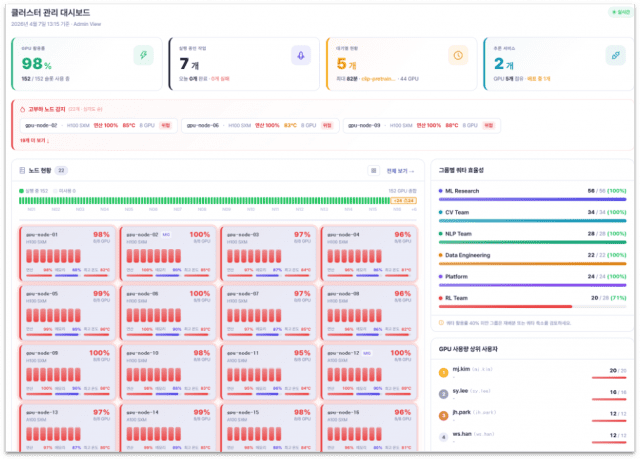
Task: Open the gpu-node-07 card showing 97%
Action: tap(269, 313)
